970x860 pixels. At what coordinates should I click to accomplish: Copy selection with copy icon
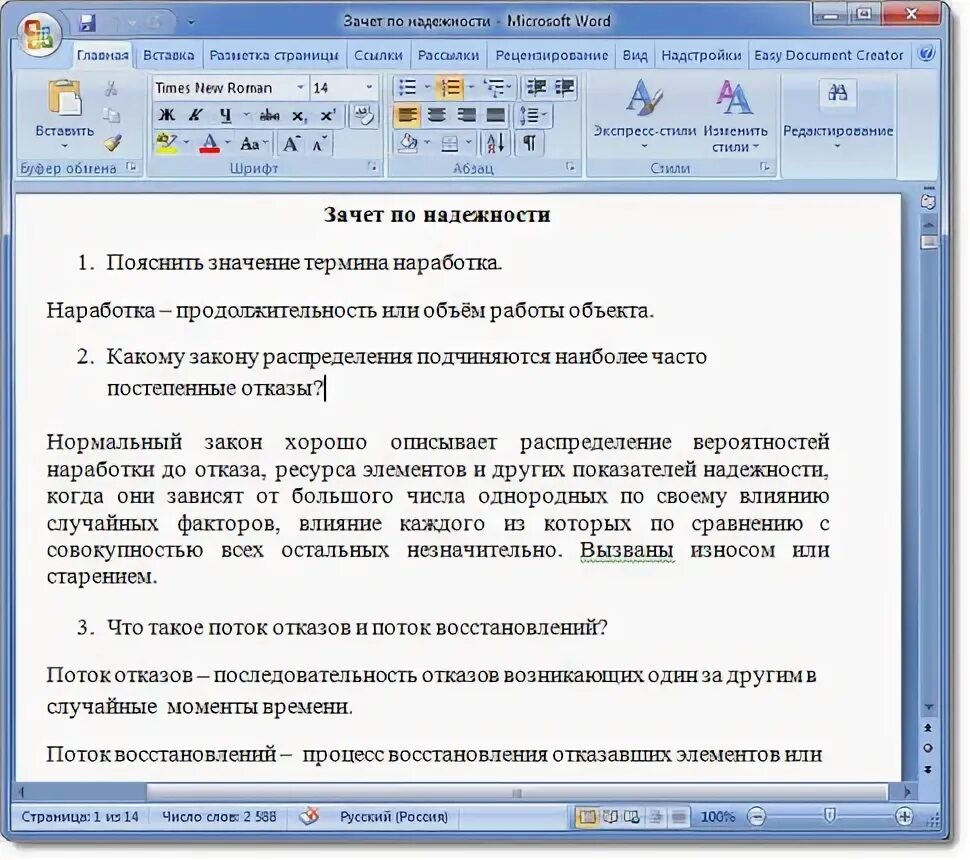(111, 116)
